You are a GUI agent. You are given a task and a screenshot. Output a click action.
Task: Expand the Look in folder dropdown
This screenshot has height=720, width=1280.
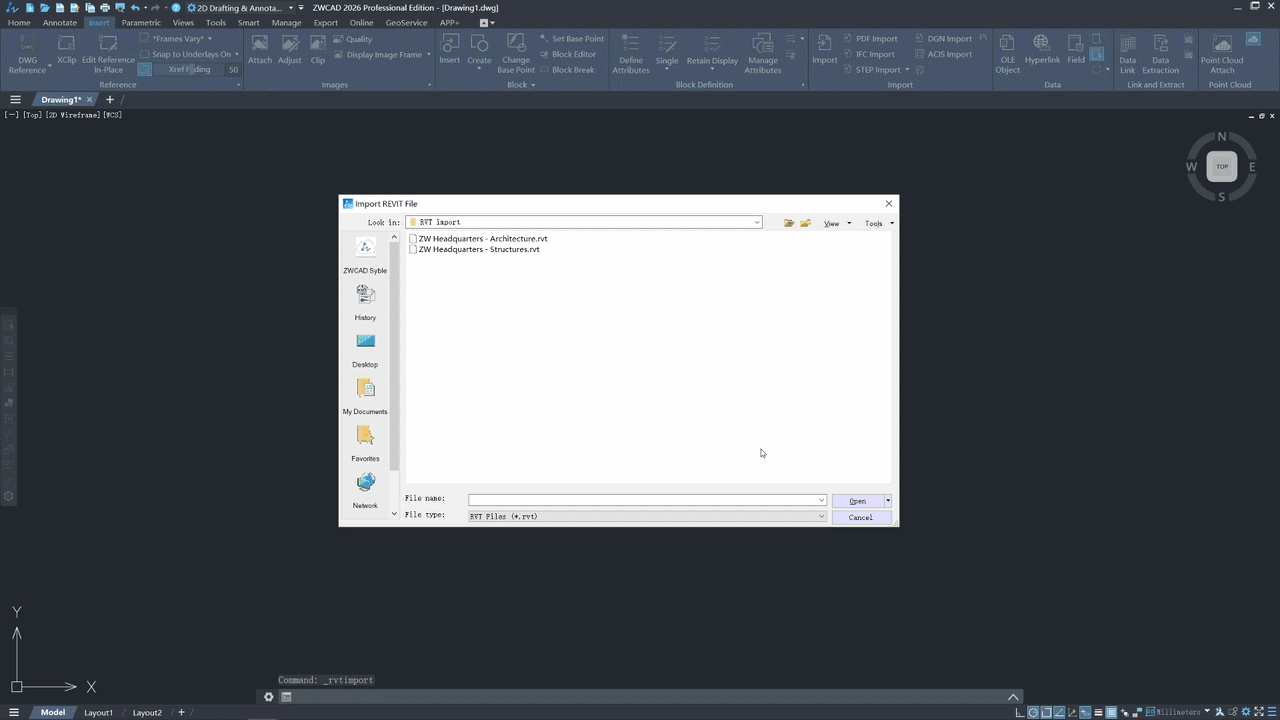point(757,222)
